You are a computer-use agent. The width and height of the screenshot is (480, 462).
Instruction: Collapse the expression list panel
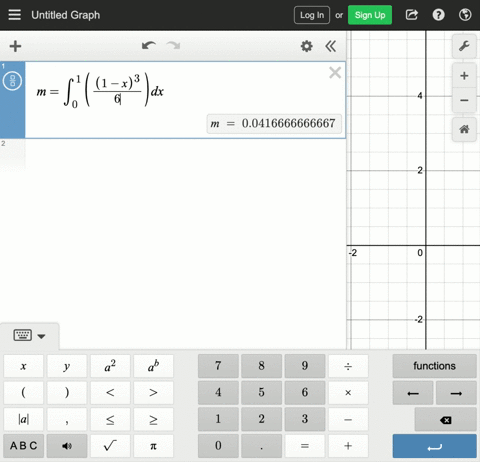tap(330, 46)
